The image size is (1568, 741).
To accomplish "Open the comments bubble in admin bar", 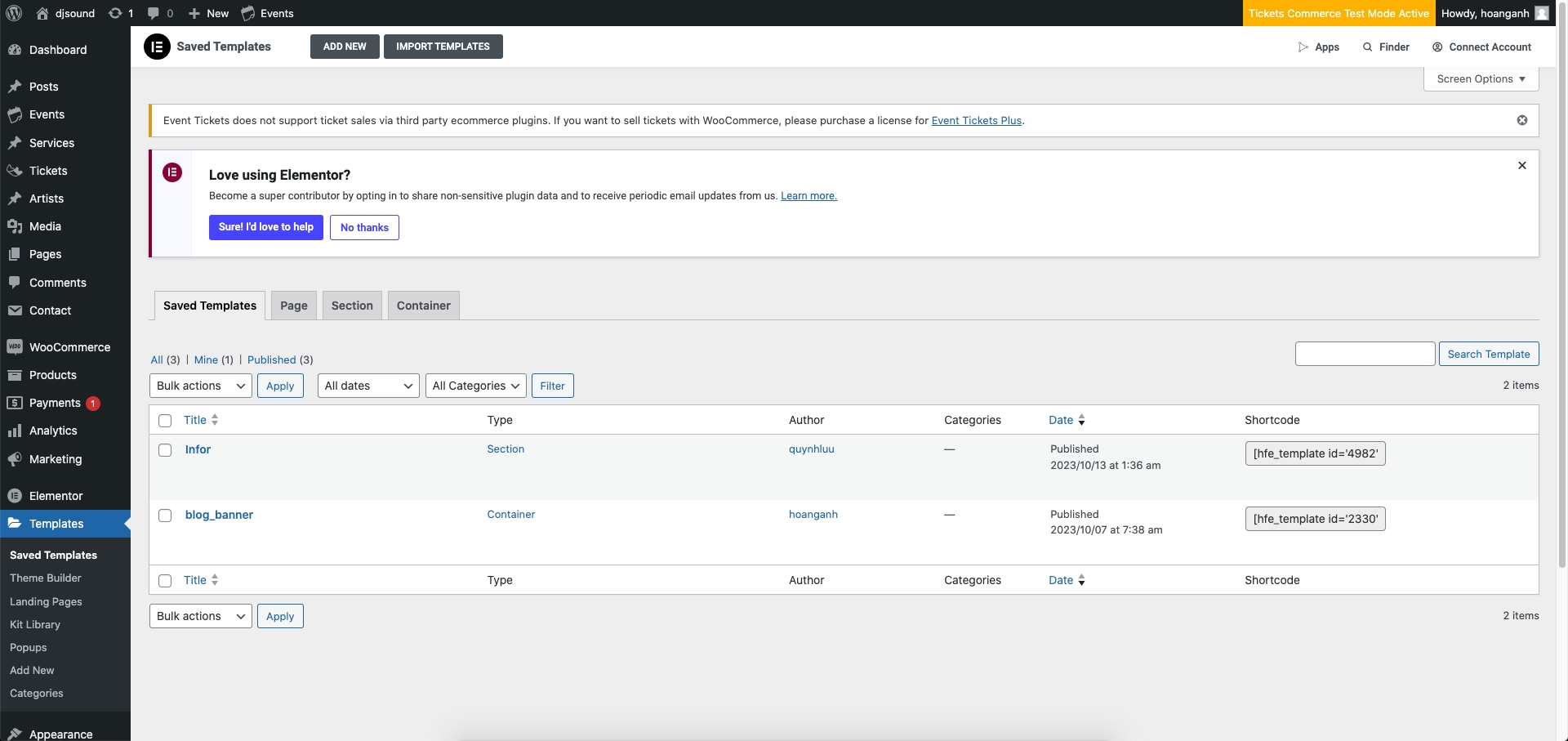I will tap(154, 13).
